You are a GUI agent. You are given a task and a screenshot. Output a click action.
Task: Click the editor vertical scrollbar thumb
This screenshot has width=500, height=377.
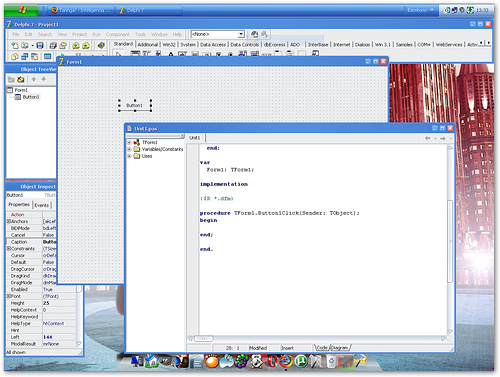[450, 241]
